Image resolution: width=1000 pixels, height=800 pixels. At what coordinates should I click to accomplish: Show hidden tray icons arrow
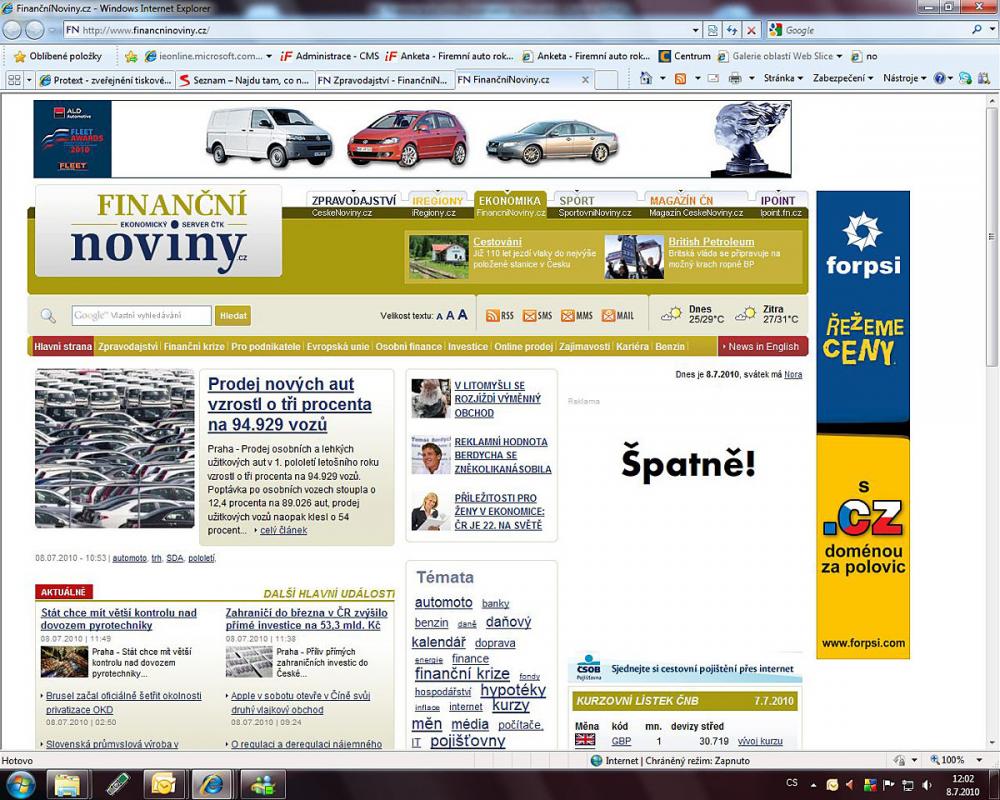click(814, 785)
